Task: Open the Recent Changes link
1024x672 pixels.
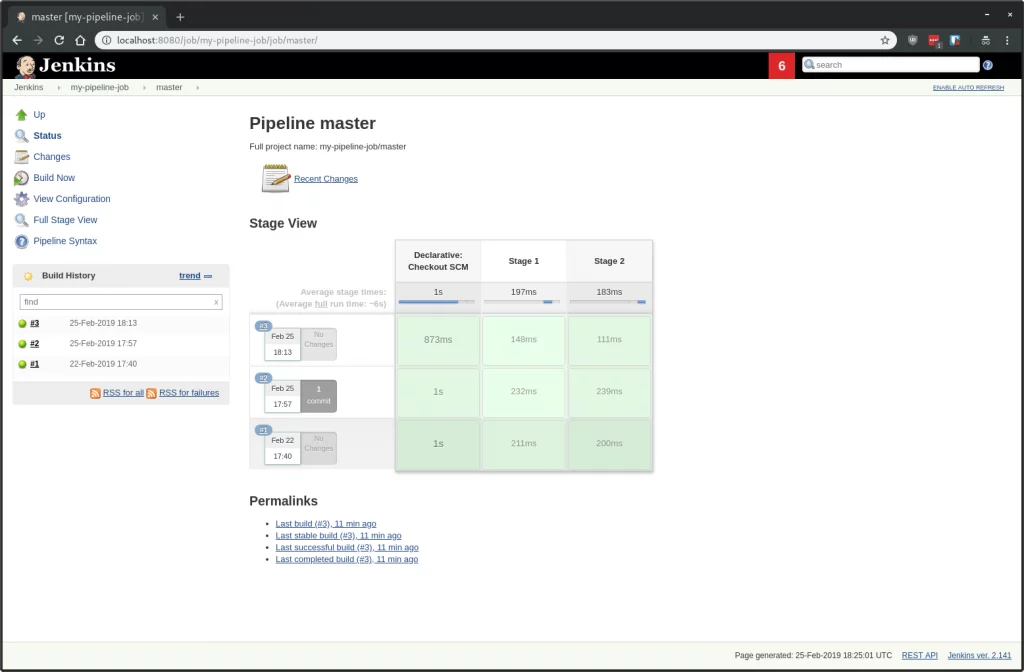Action: (325, 179)
